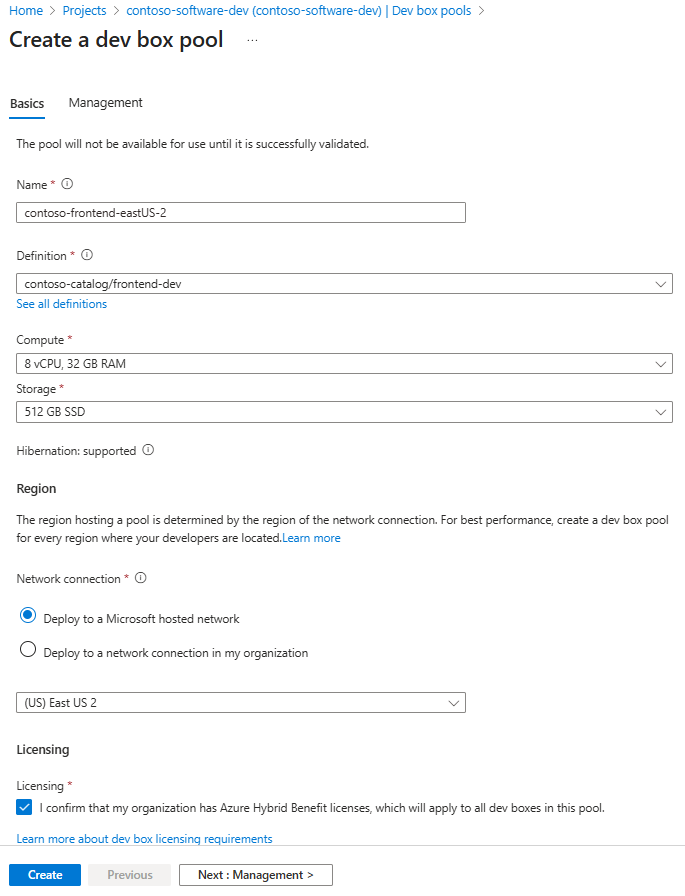685x896 pixels.
Task: Click the info icon next to Name
Action: pyautogui.click(x=67, y=184)
